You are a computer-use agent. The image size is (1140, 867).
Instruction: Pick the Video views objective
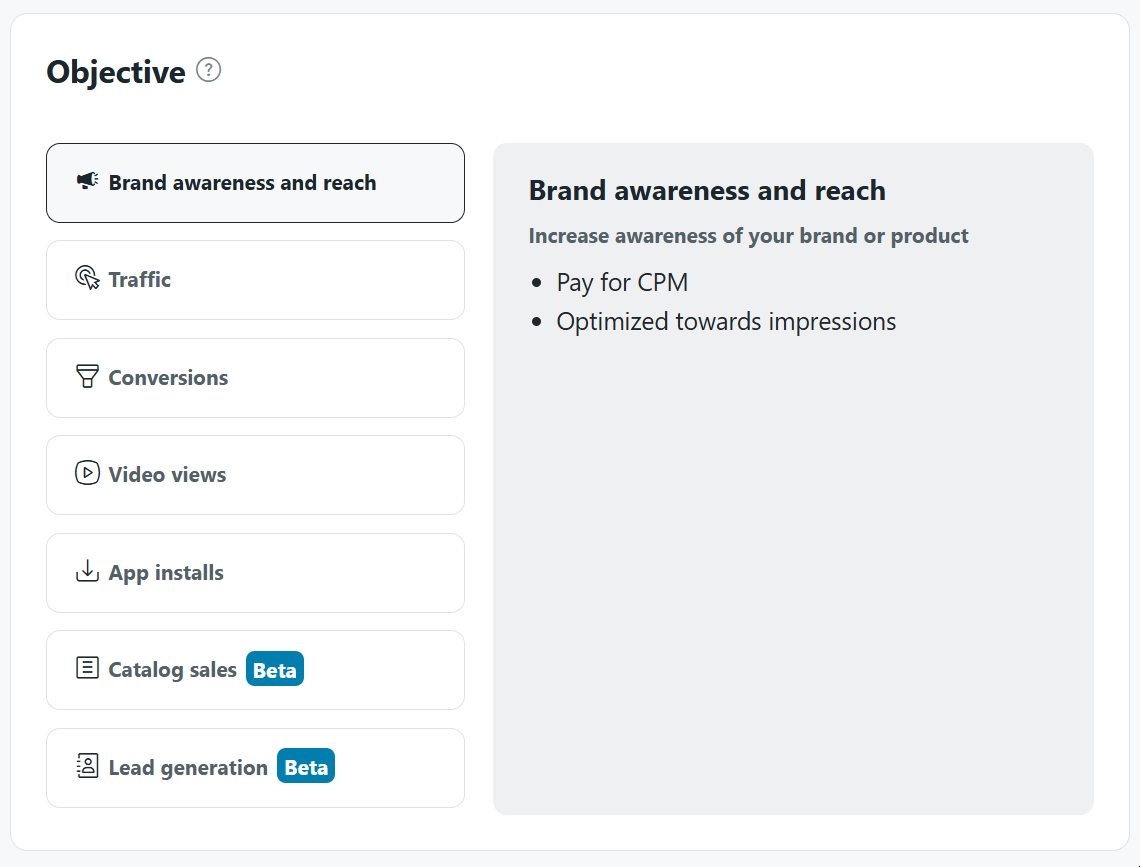pos(255,475)
